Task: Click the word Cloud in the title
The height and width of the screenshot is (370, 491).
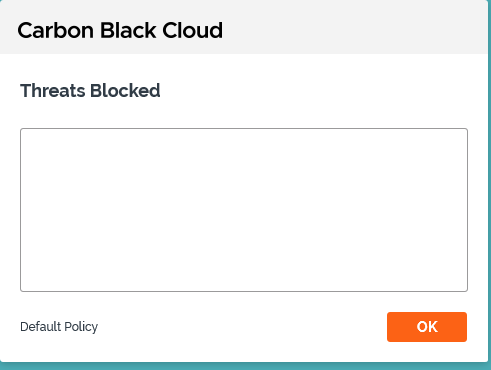Action: 192,30
